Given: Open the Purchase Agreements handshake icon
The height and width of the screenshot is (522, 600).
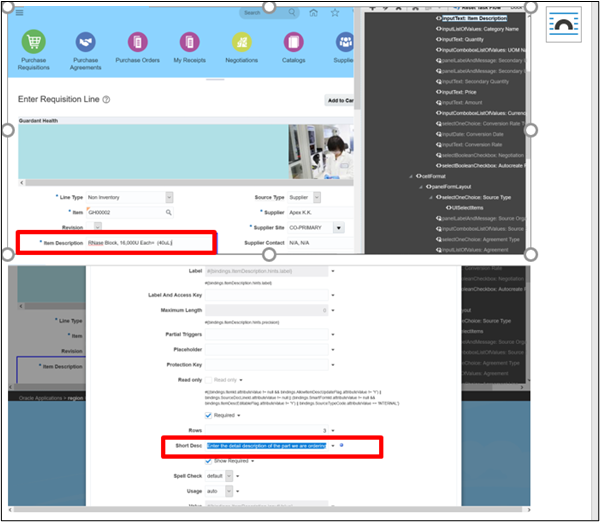Looking at the screenshot, I should coord(85,42).
